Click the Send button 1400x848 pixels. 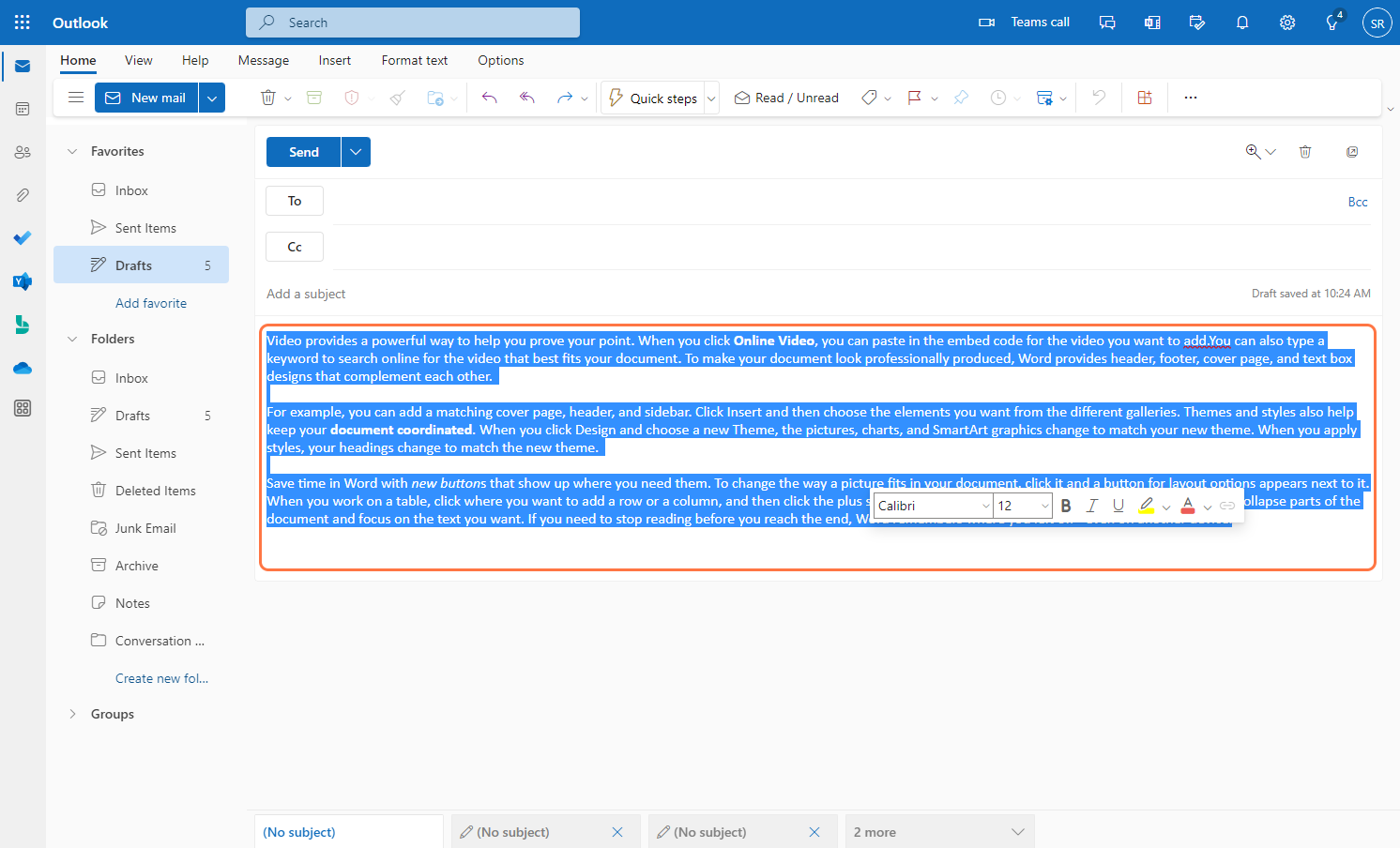tap(303, 152)
